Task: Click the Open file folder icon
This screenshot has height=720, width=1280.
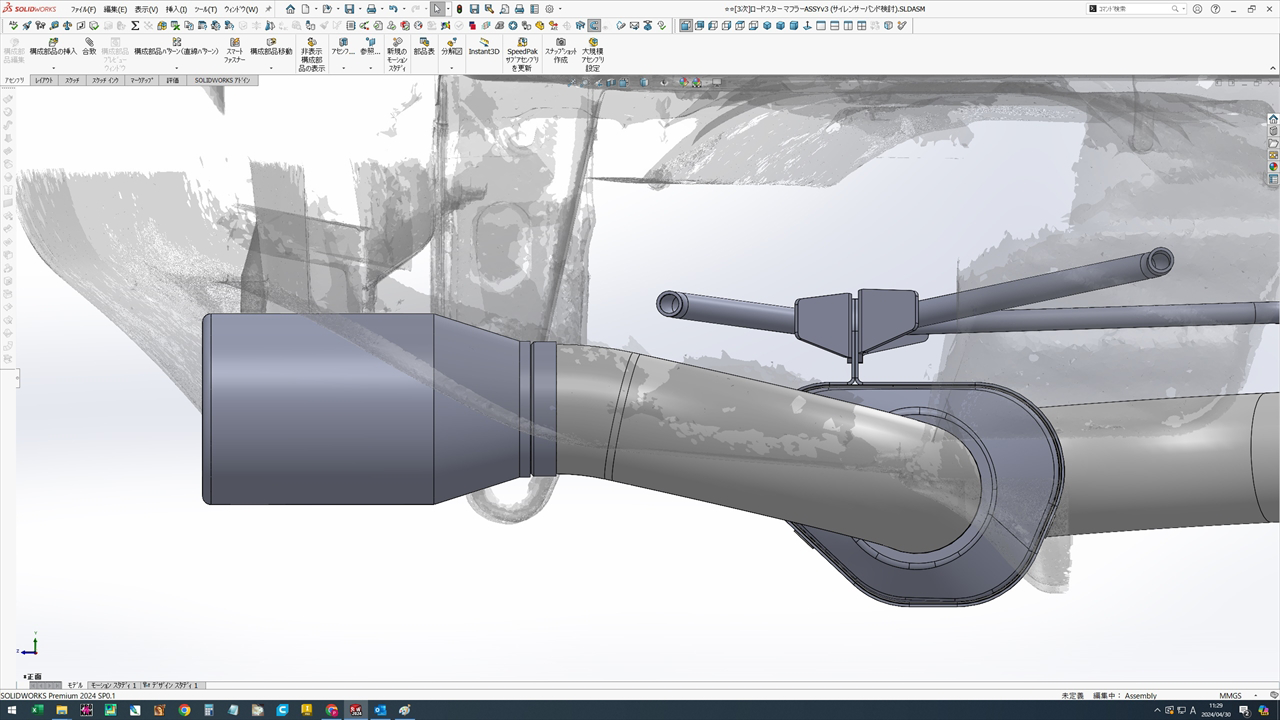Action: (x=327, y=9)
